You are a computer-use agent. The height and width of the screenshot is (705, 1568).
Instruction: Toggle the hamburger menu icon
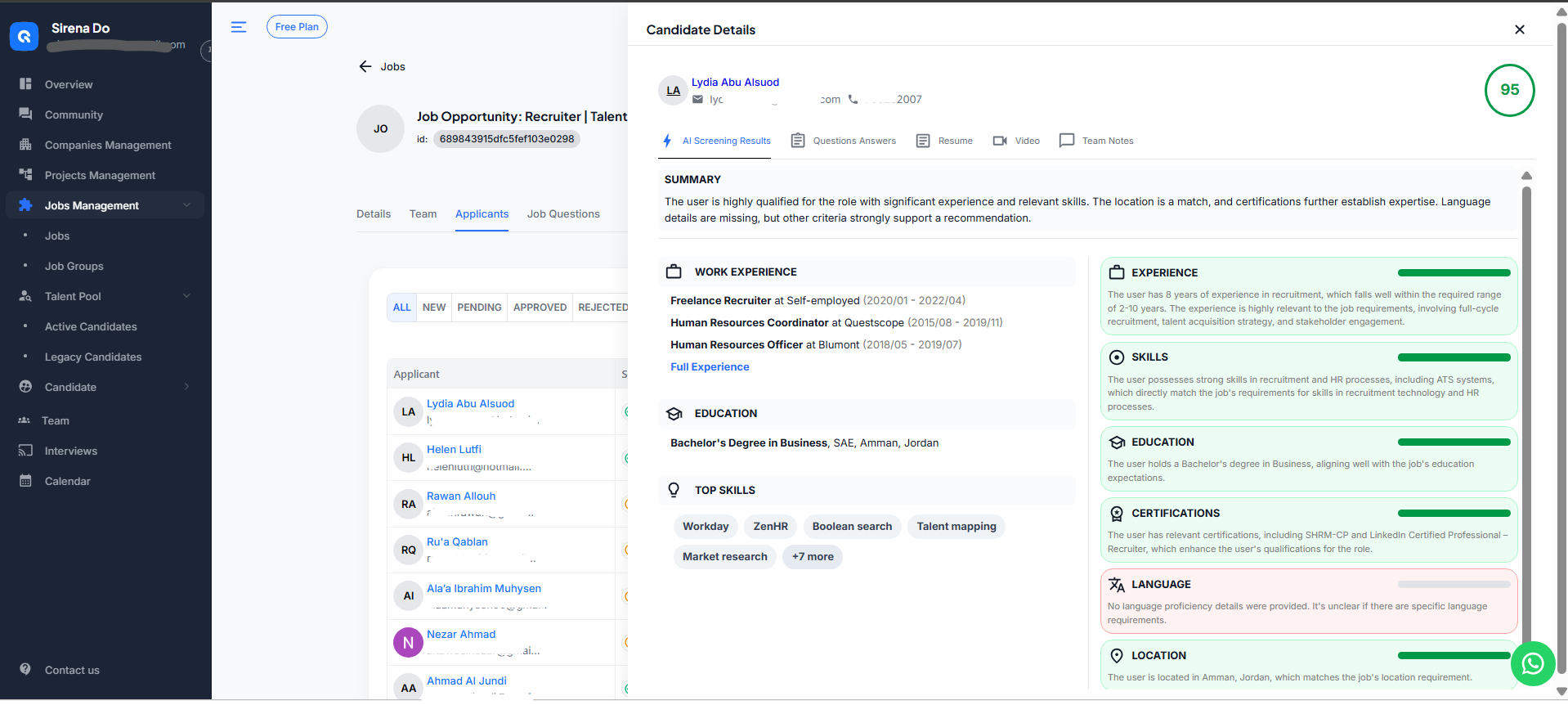point(239,27)
